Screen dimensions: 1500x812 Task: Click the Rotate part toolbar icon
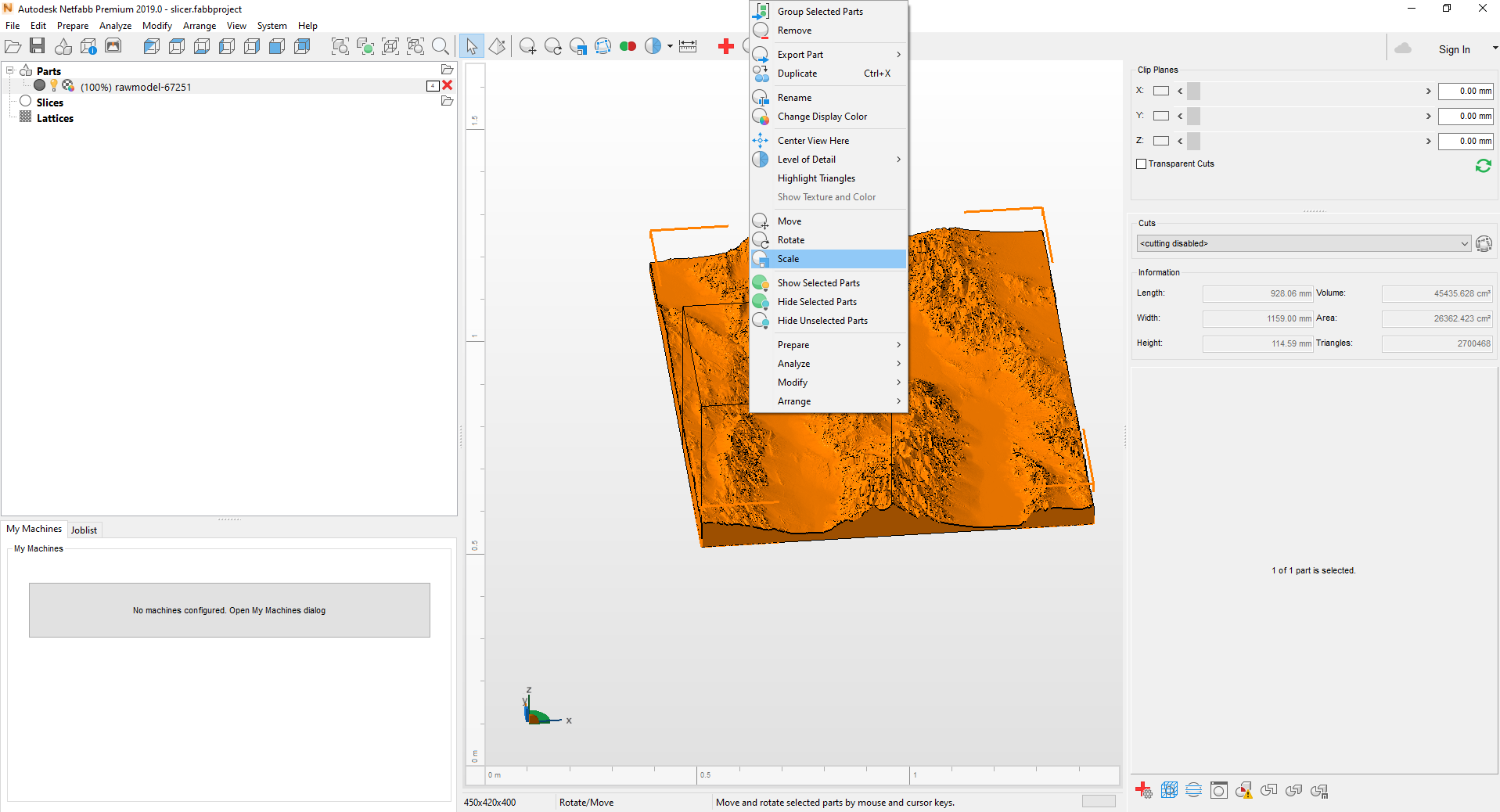[553, 47]
